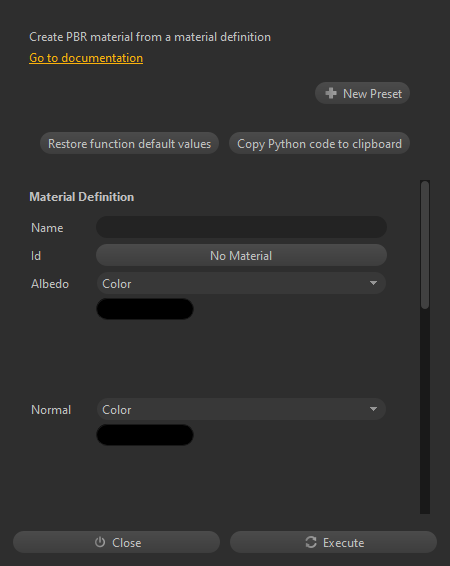
Task: Click the power icon on the Close button
Action: [100, 542]
